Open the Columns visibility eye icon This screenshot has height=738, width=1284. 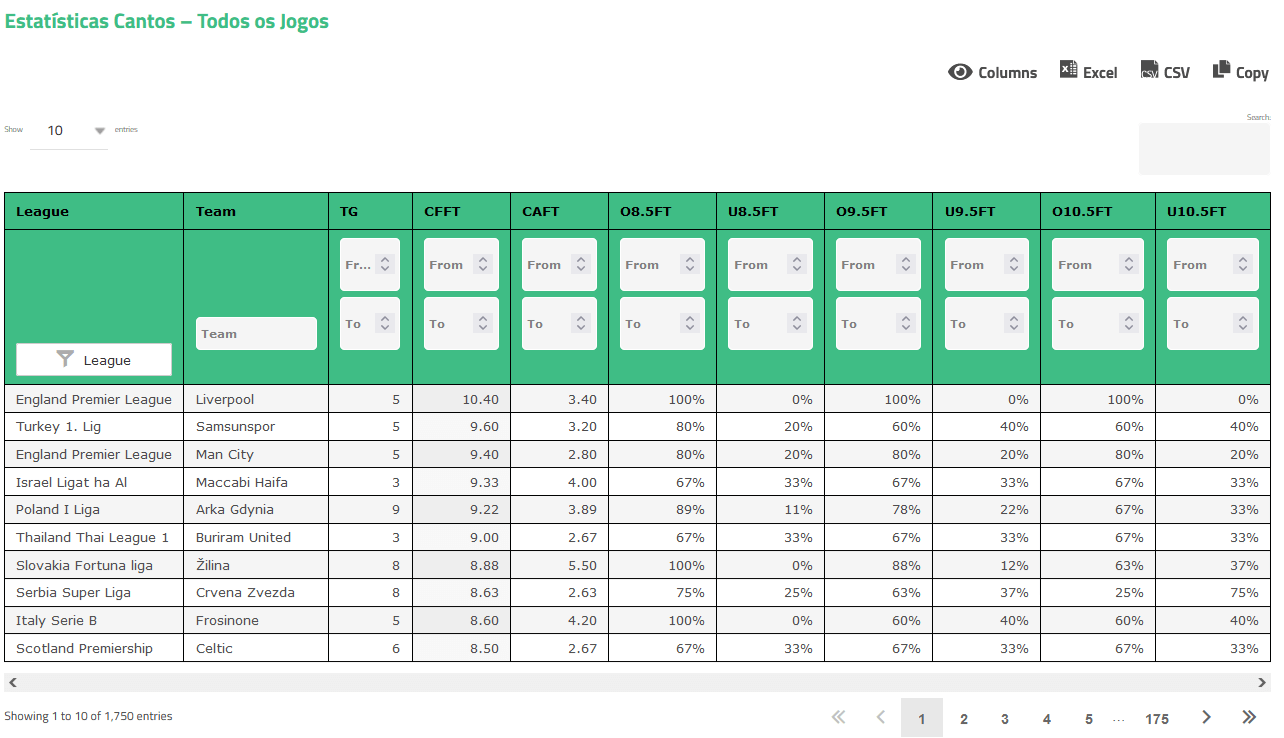[x=960, y=72]
